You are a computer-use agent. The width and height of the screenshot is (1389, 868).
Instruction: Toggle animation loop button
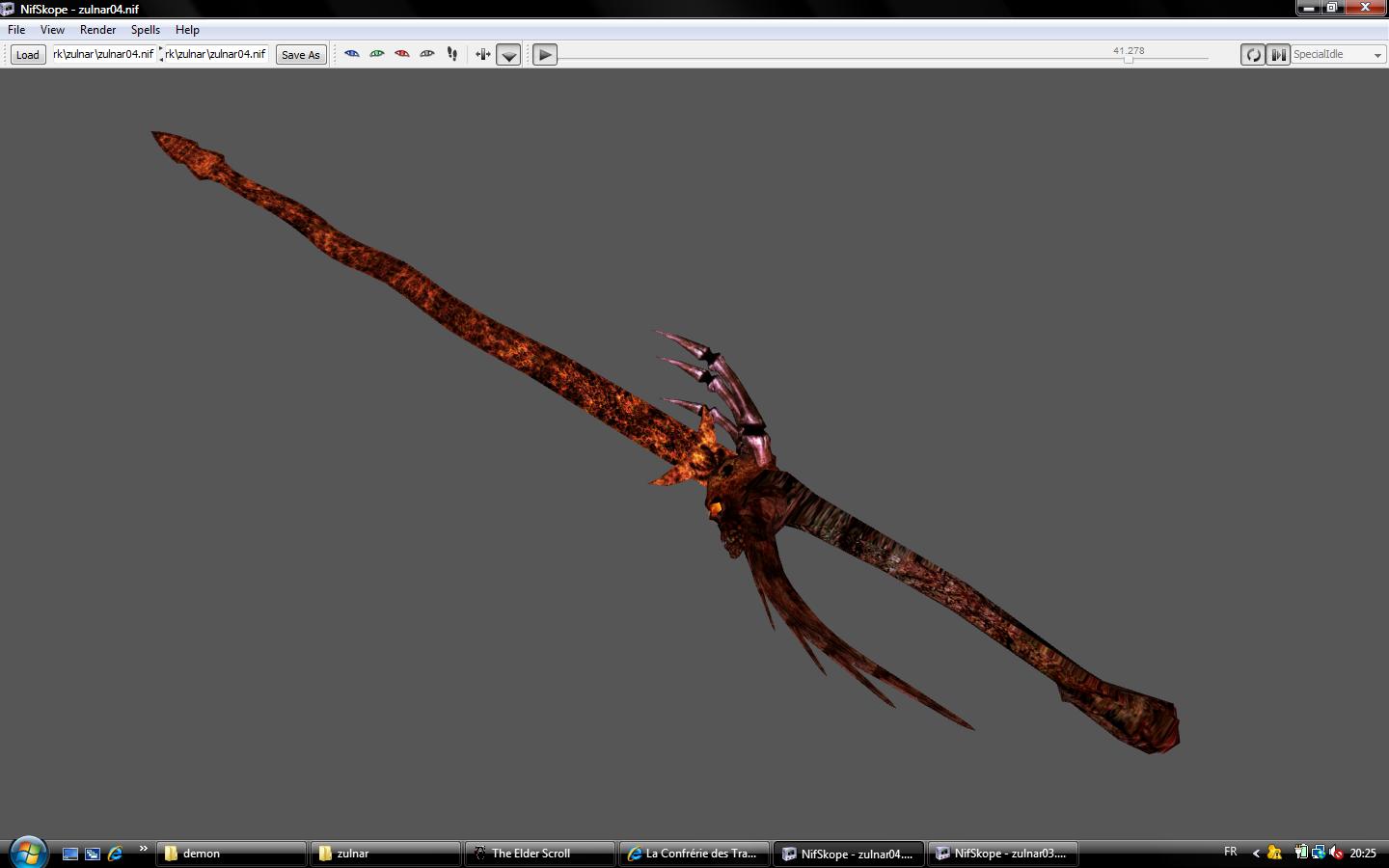1253,55
